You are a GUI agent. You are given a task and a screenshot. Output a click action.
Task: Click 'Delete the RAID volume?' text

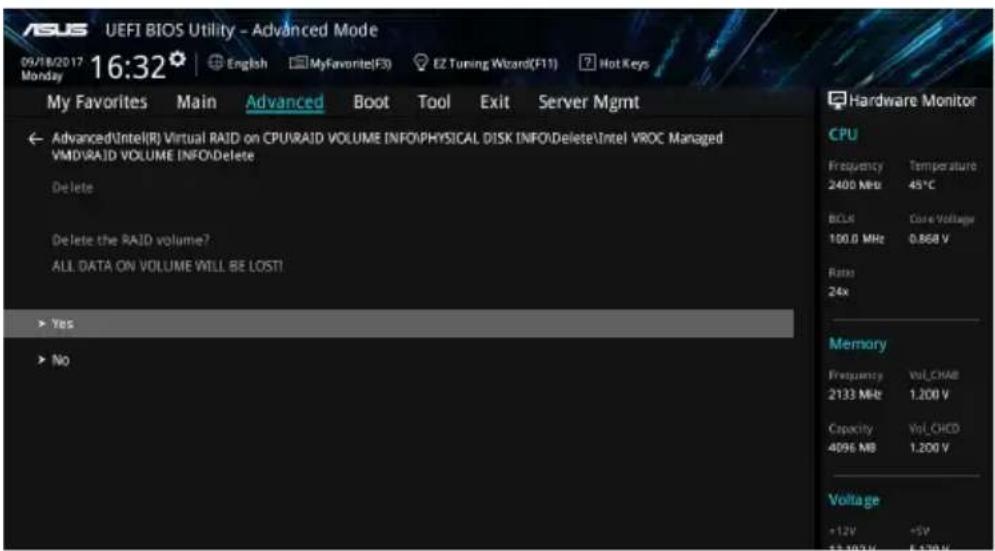(131, 241)
